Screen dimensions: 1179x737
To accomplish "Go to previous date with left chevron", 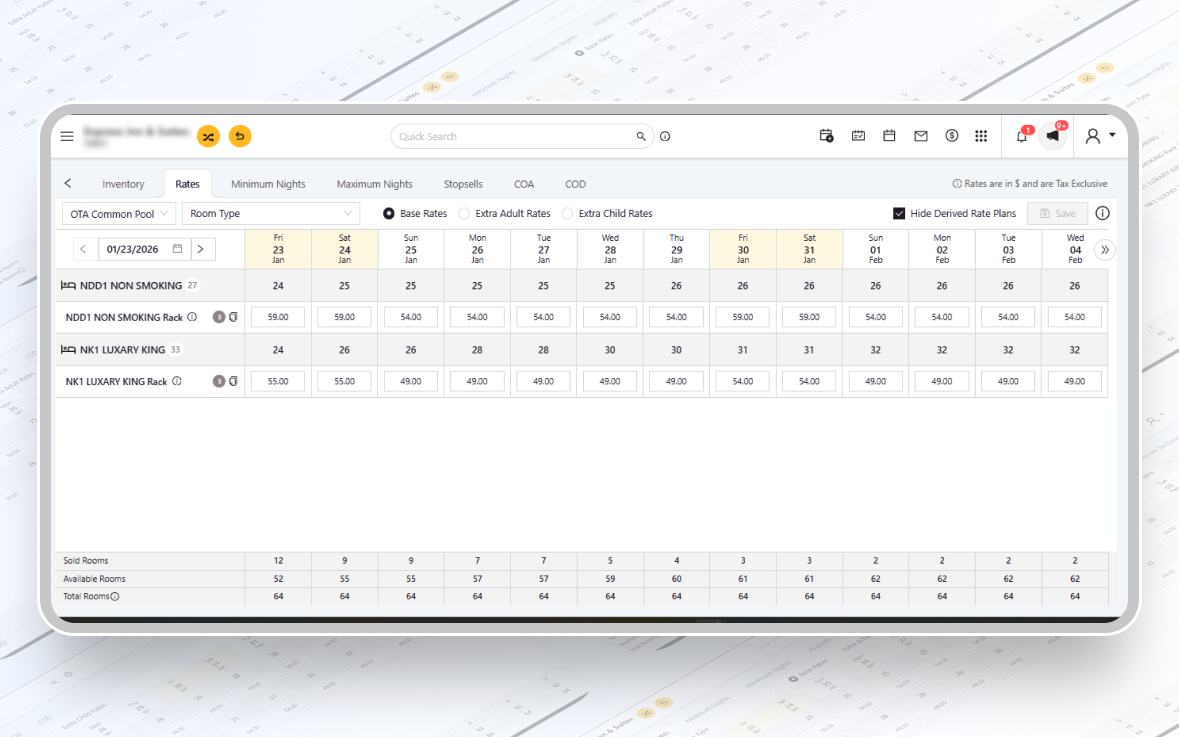I will pos(83,249).
